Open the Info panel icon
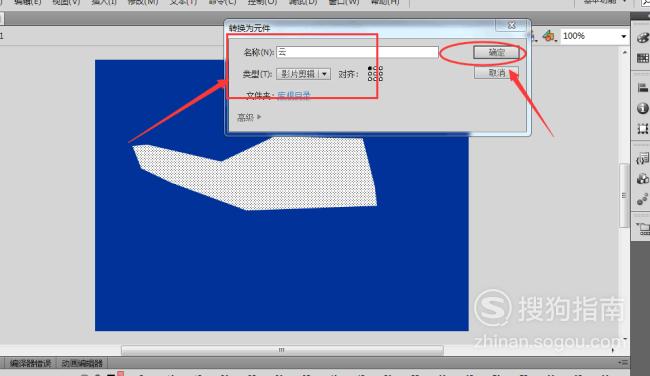The width and height of the screenshot is (650, 376). point(643,108)
